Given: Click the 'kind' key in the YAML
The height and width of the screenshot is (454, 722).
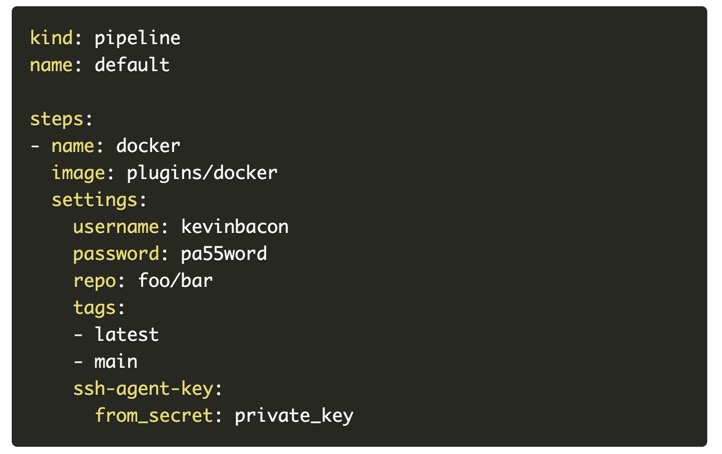Looking at the screenshot, I should [x=51, y=38].
